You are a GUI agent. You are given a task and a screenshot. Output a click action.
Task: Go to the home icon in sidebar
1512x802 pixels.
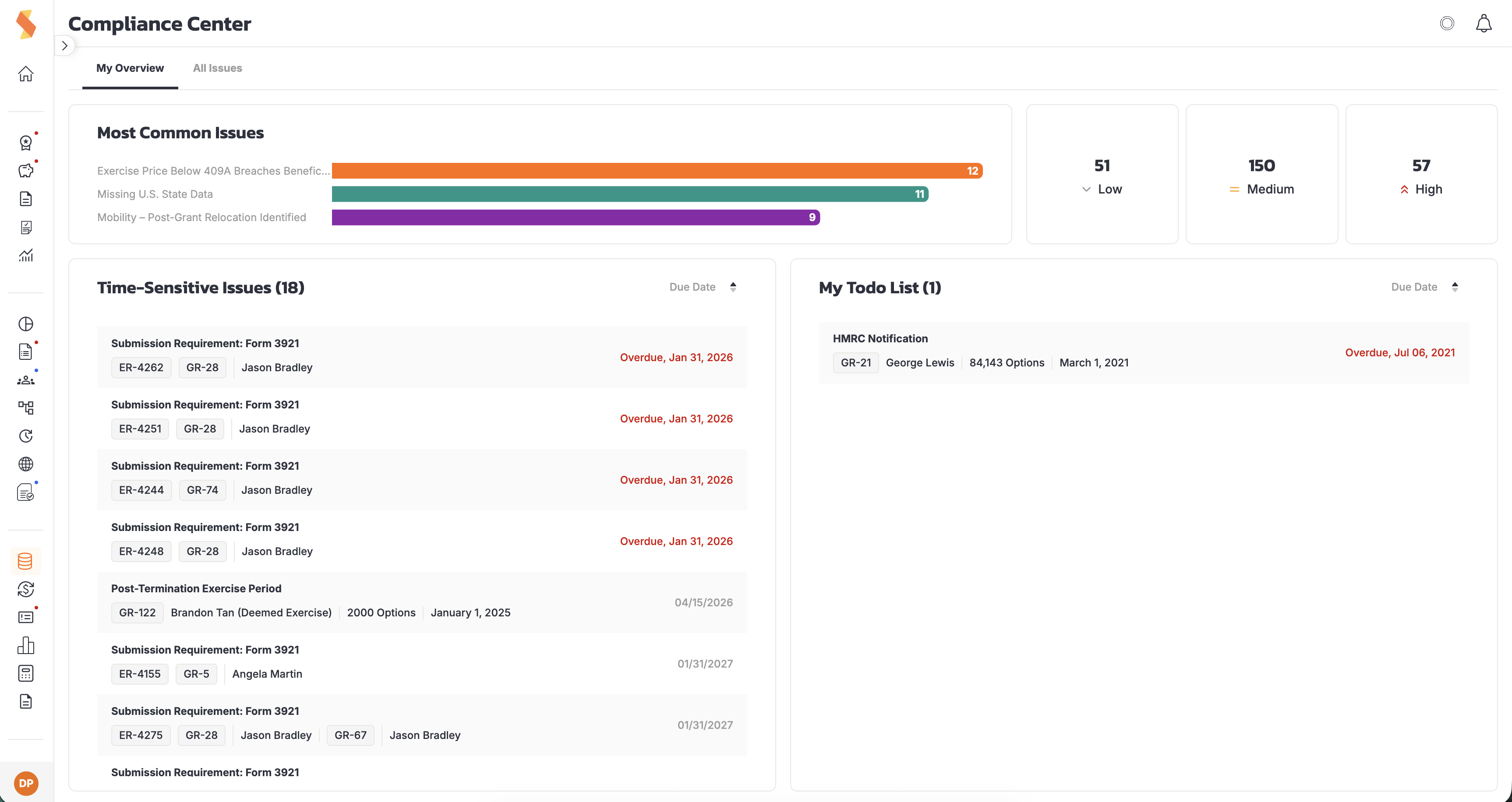26,74
